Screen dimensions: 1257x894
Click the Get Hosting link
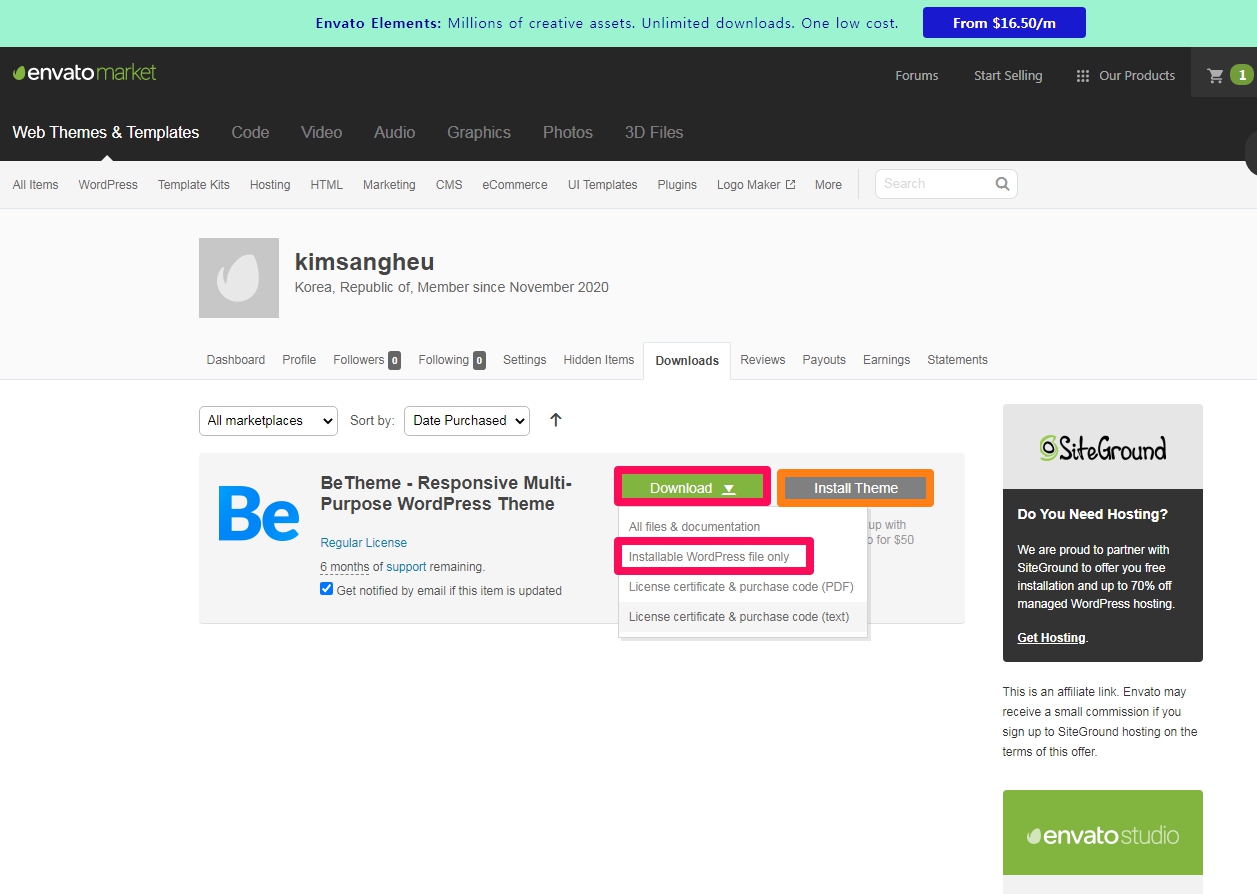[x=1051, y=638]
